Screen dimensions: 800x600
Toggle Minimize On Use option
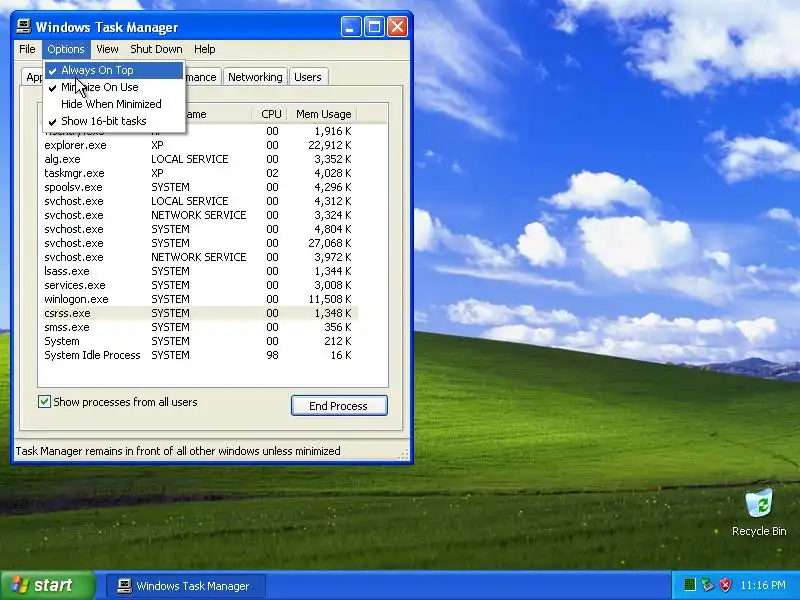coord(114,87)
